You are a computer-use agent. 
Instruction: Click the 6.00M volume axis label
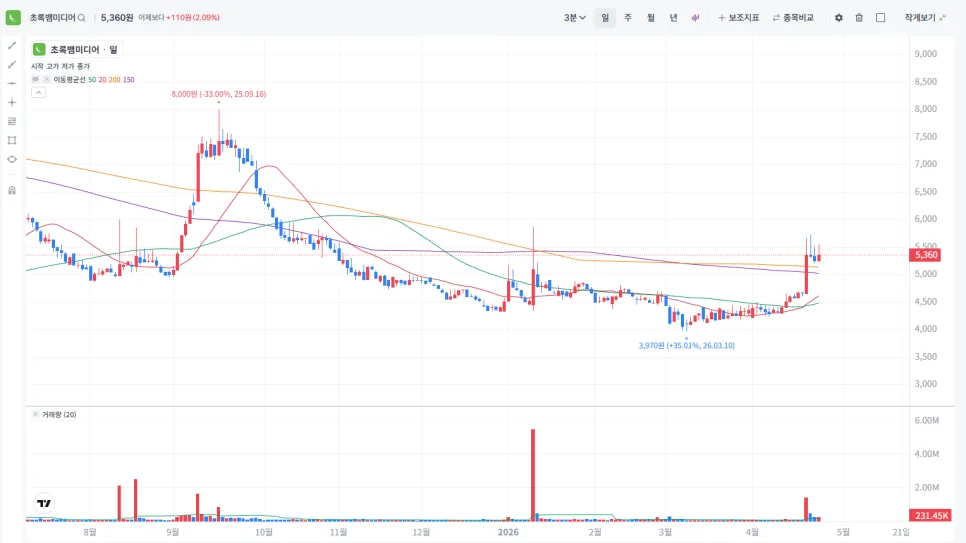point(927,420)
